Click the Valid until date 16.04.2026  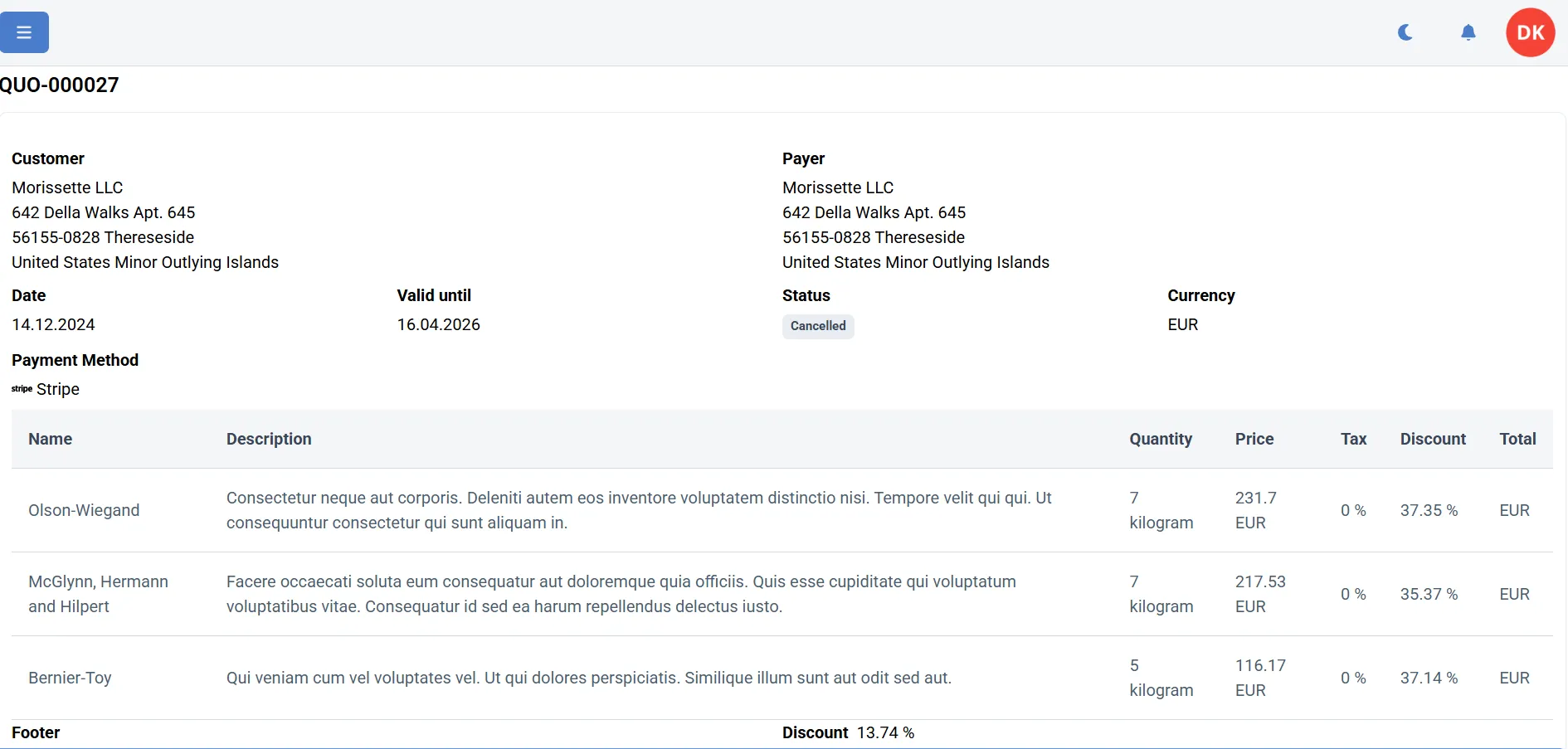438,324
